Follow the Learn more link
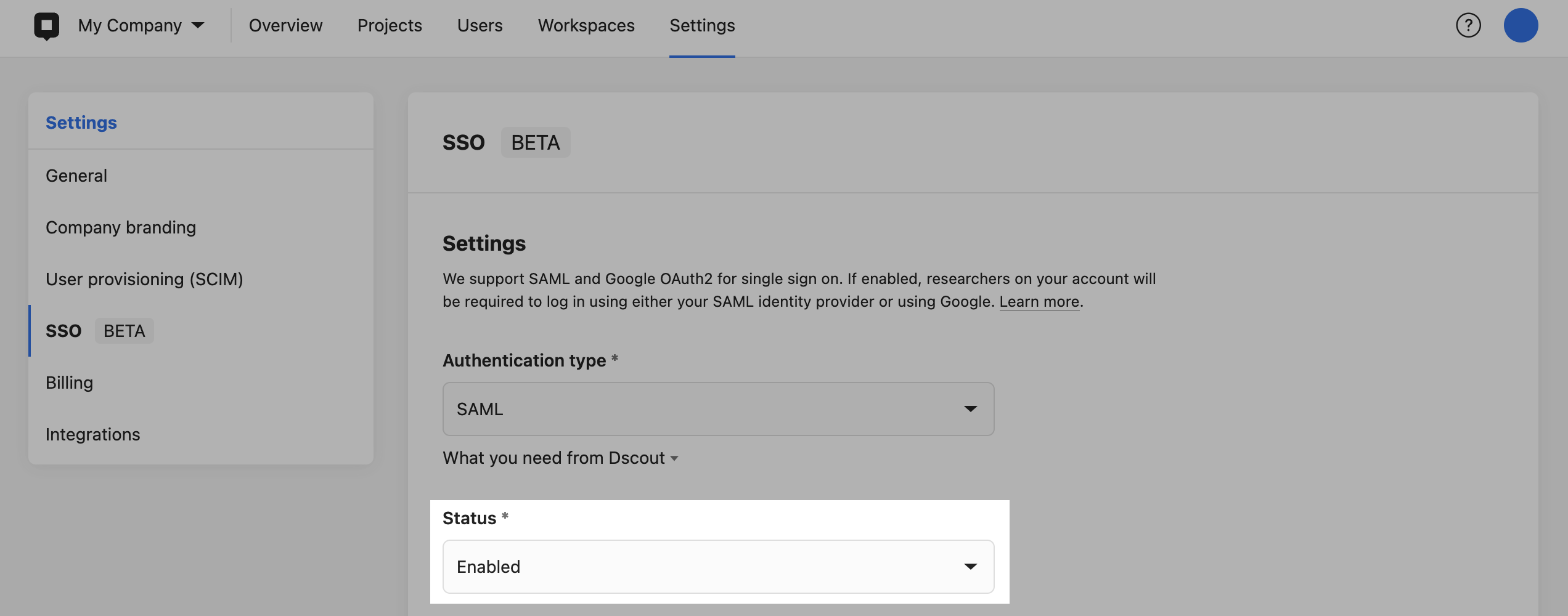Viewport: 1568px width, 616px height. (x=1039, y=302)
